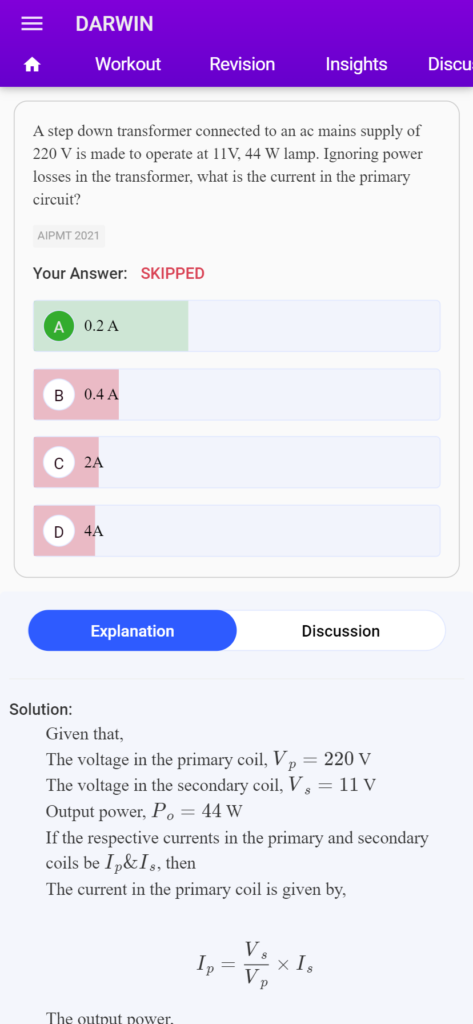Choose the 0.2 A answer bar
The height and width of the screenshot is (1024, 473).
click(x=236, y=326)
